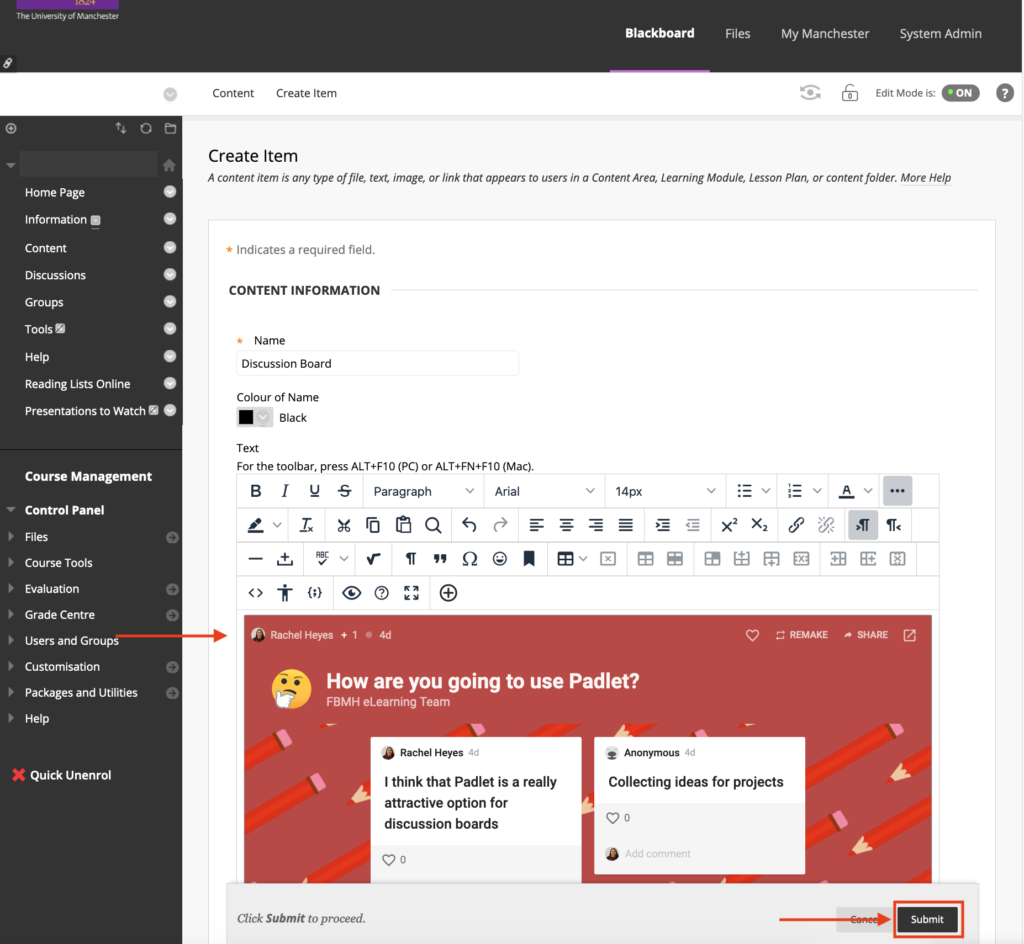The width and height of the screenshot is (1024, 944).
Task: Toggle left-to-right text direction
Action: [x=863, y=525]
